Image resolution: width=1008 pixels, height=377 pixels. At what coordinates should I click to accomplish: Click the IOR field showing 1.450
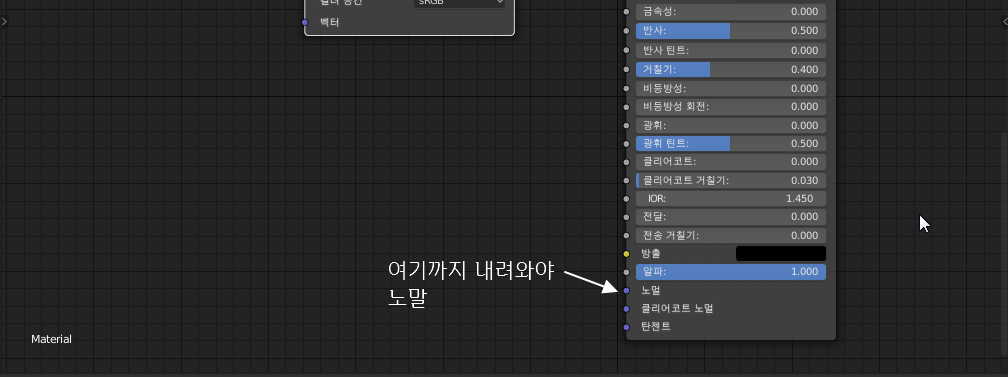pos(731,199)
